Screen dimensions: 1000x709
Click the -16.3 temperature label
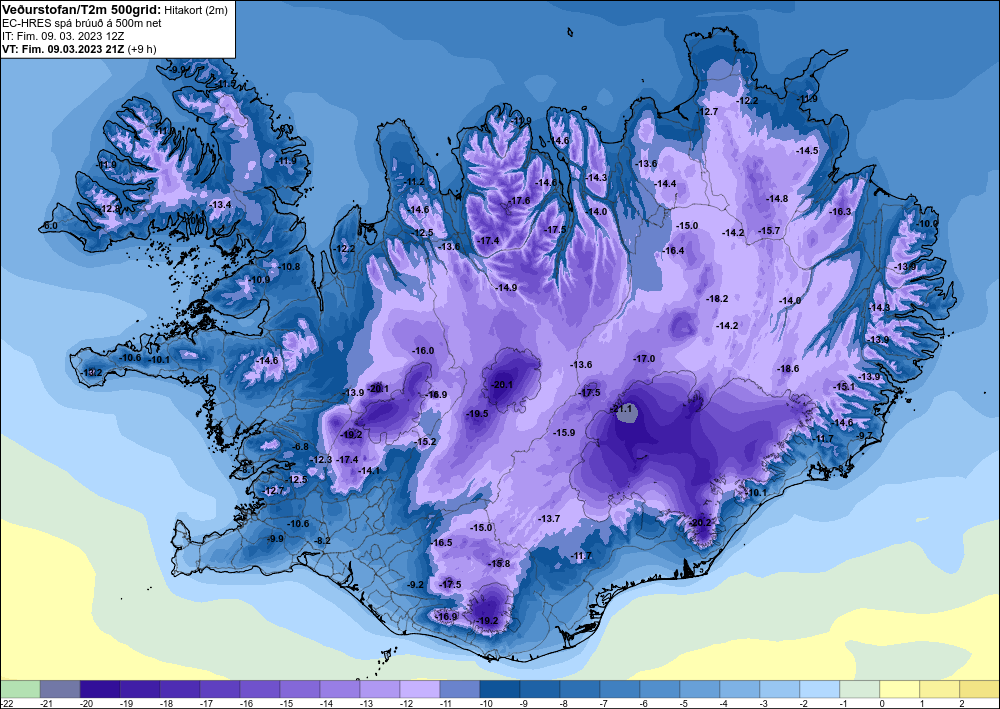(841, 212)
